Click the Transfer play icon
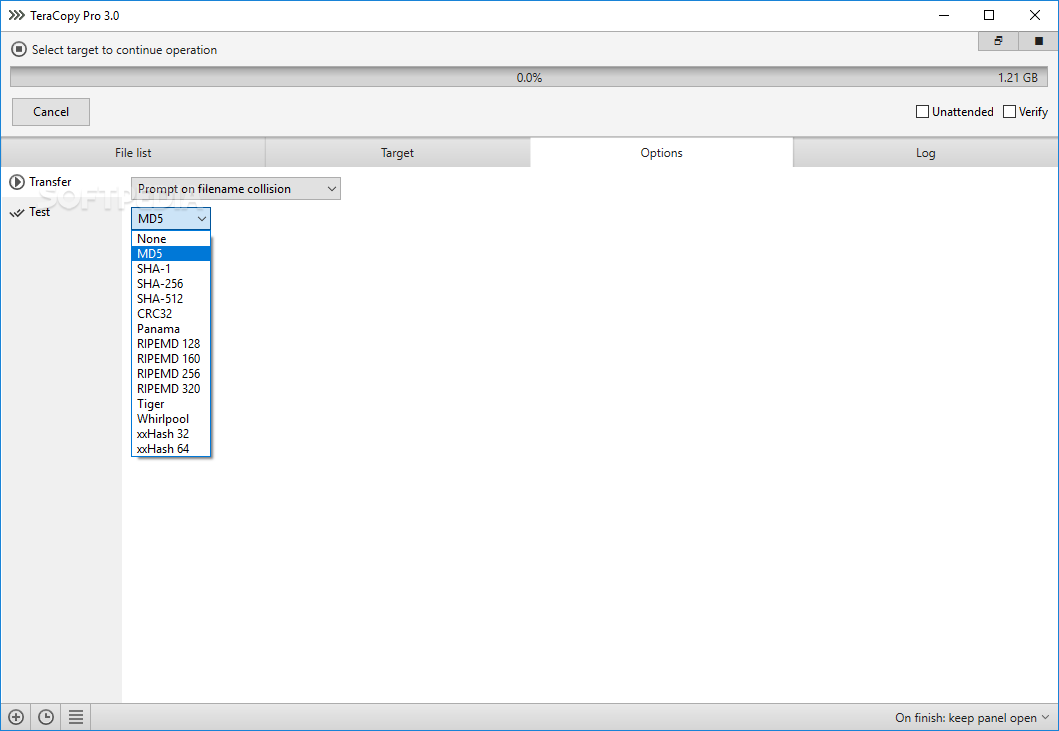The image size is (1059, 731). tap(17, 182)
